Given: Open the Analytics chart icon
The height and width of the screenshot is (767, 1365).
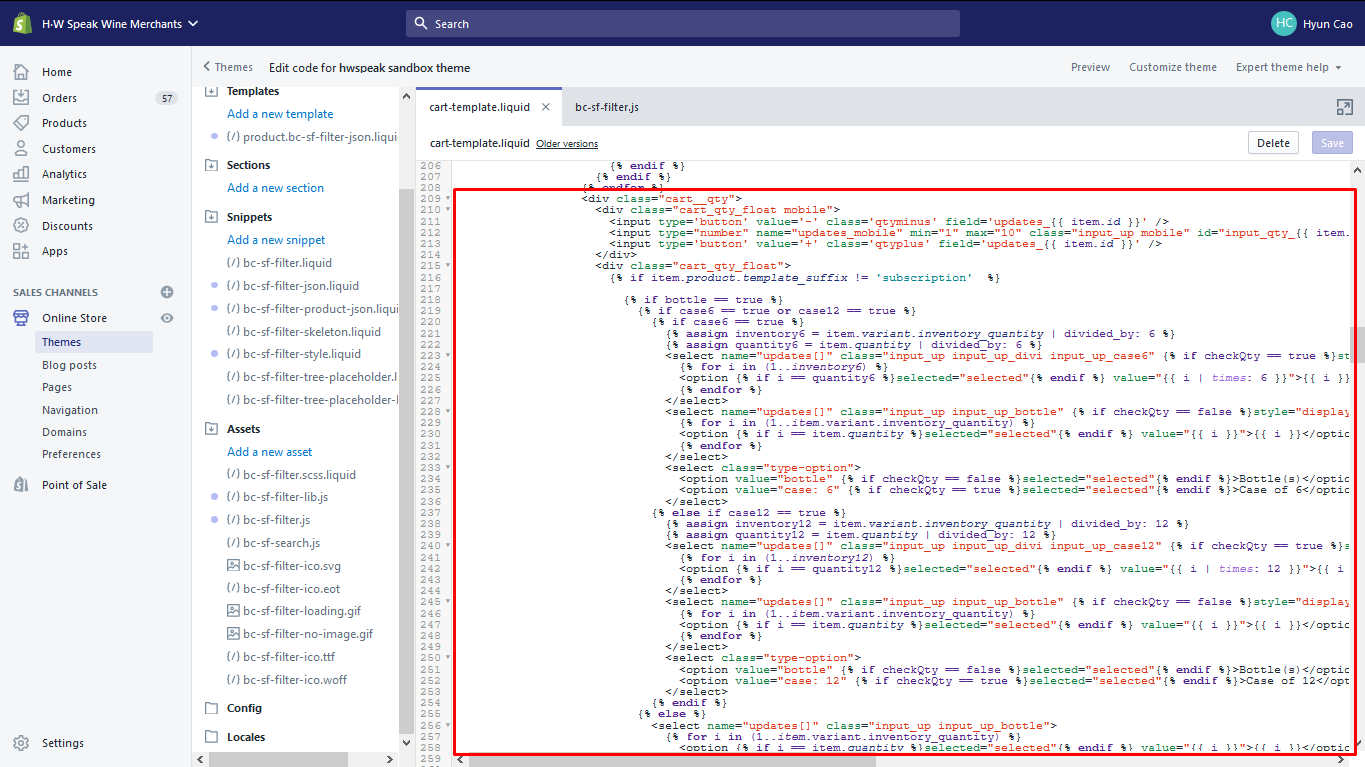Looking at the screenshot, I should coord(21,174).
